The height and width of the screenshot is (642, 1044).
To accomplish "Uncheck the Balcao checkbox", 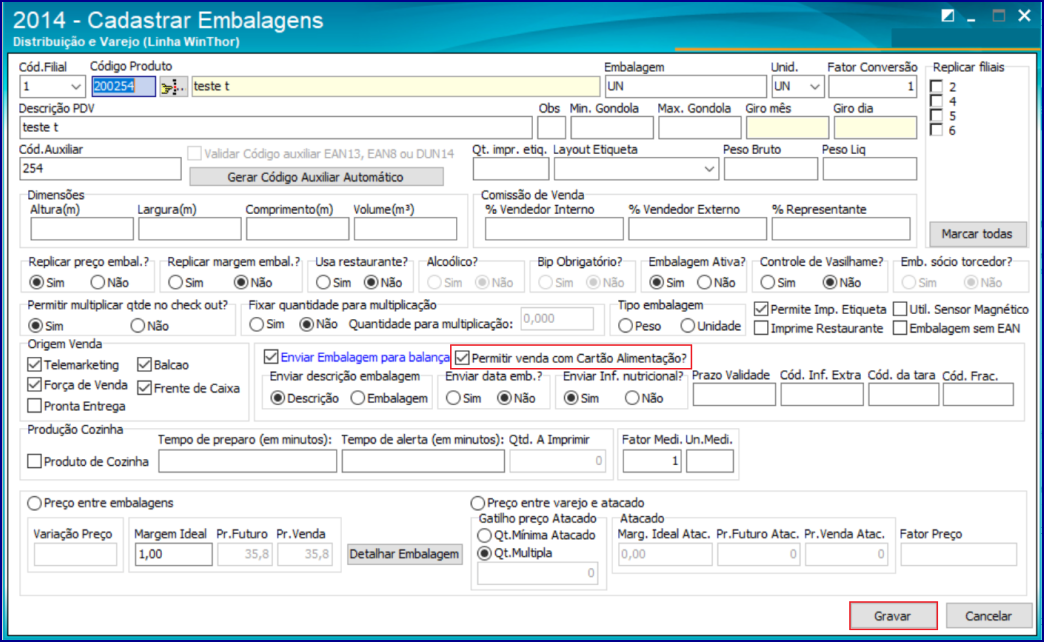I will (x=144, y=365).
